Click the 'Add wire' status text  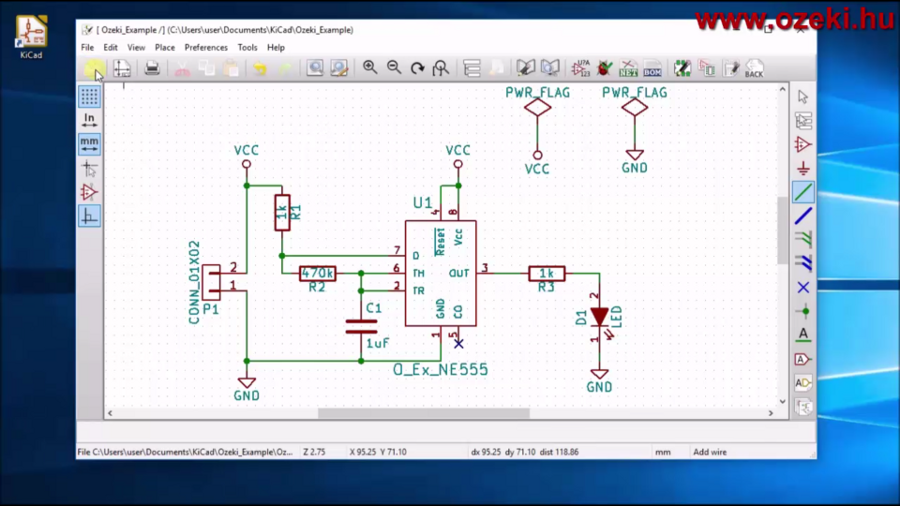point(710,452)
